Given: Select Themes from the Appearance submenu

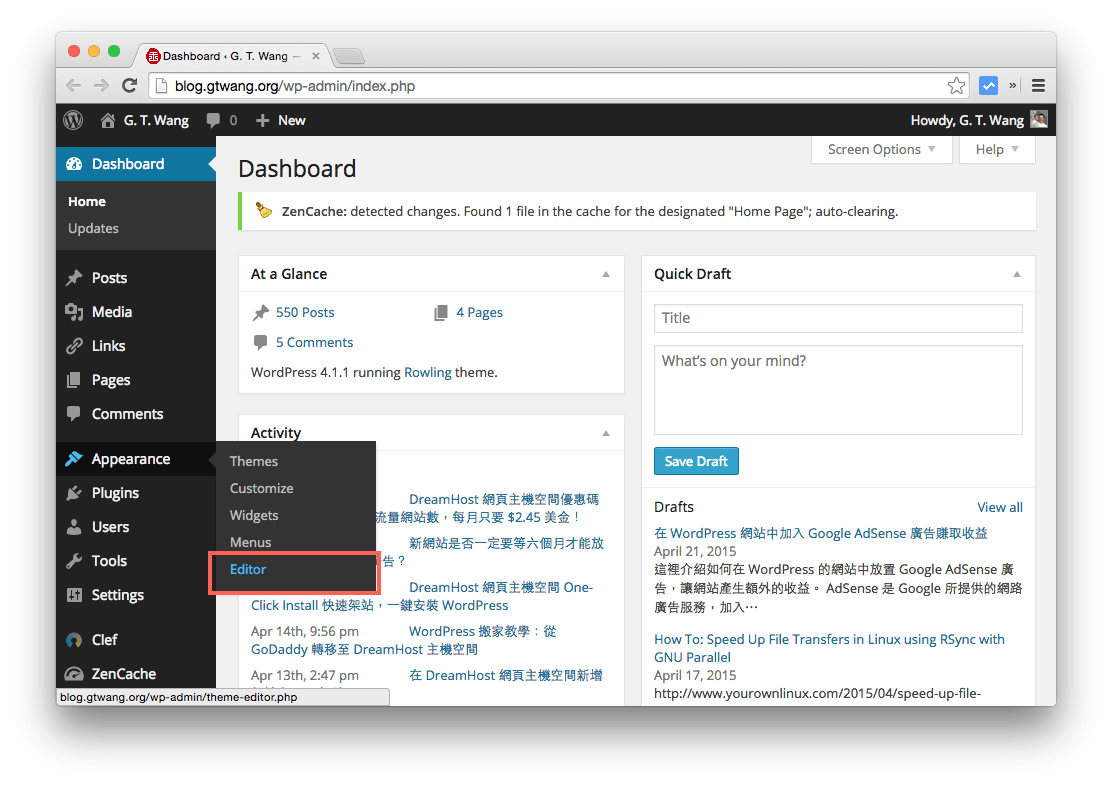Looking at the screenshot, I should (x=253, y=461).
